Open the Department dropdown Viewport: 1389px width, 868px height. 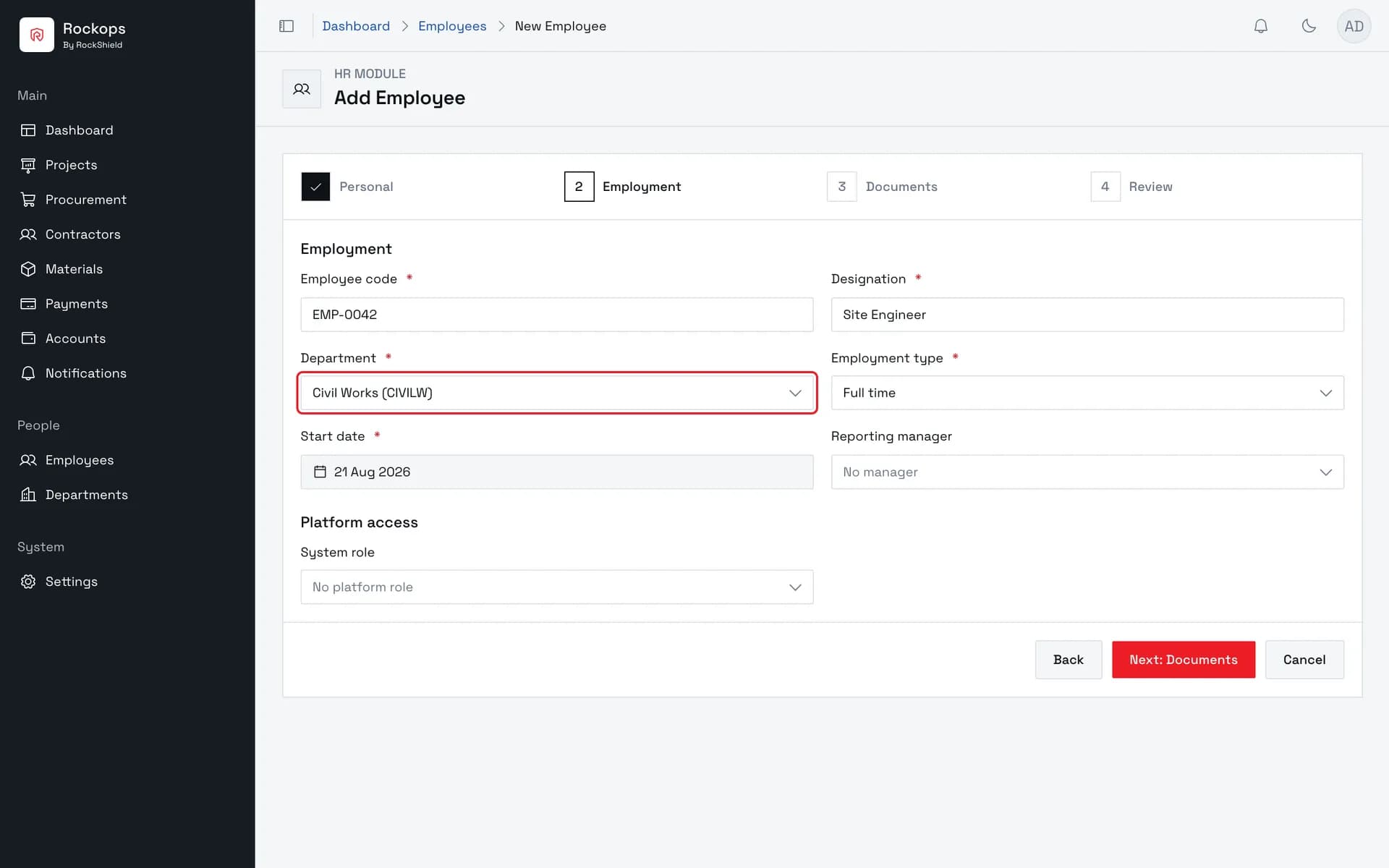(x=557, y=393)
